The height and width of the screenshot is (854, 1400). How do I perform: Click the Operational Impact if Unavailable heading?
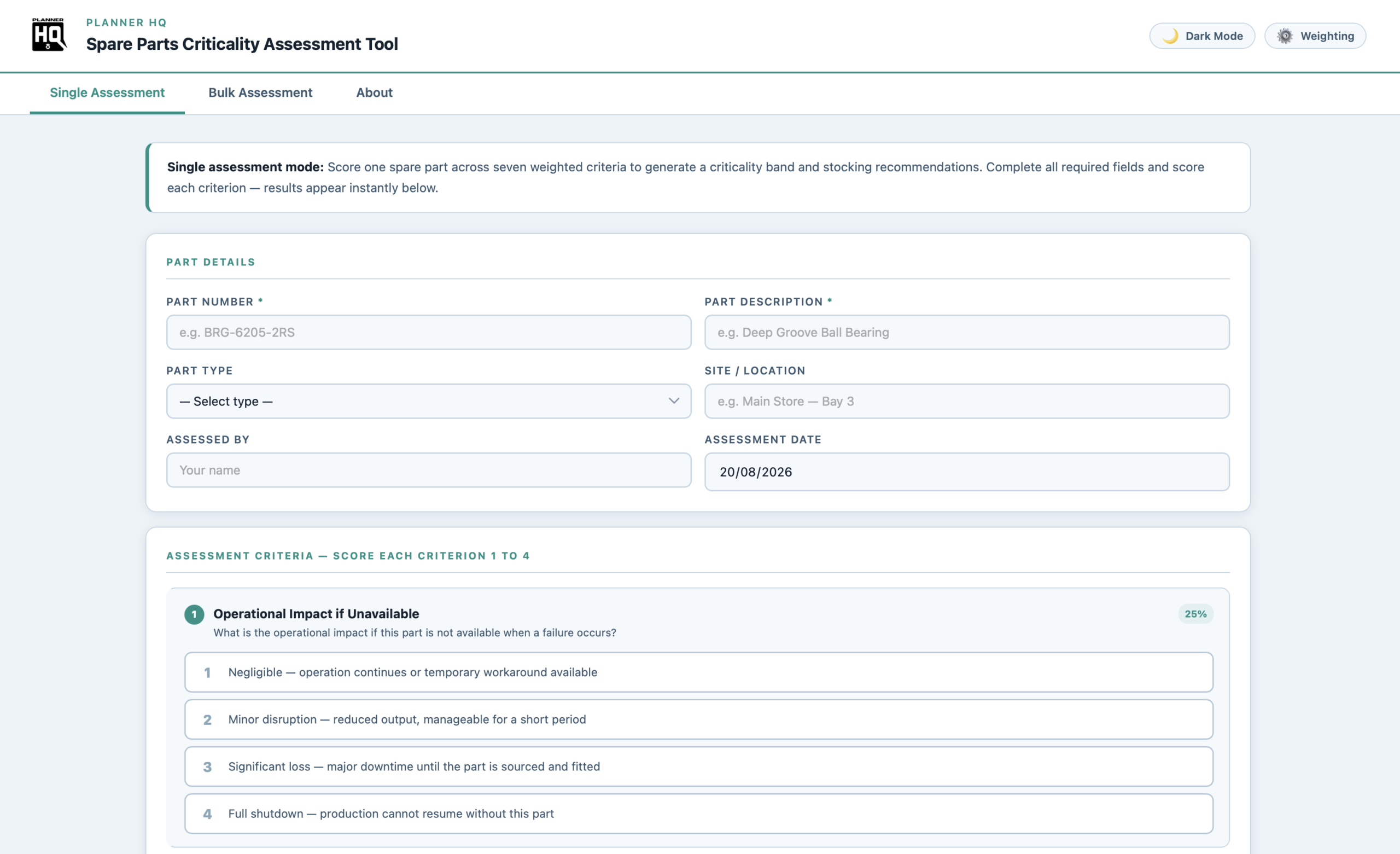(316, 613)
